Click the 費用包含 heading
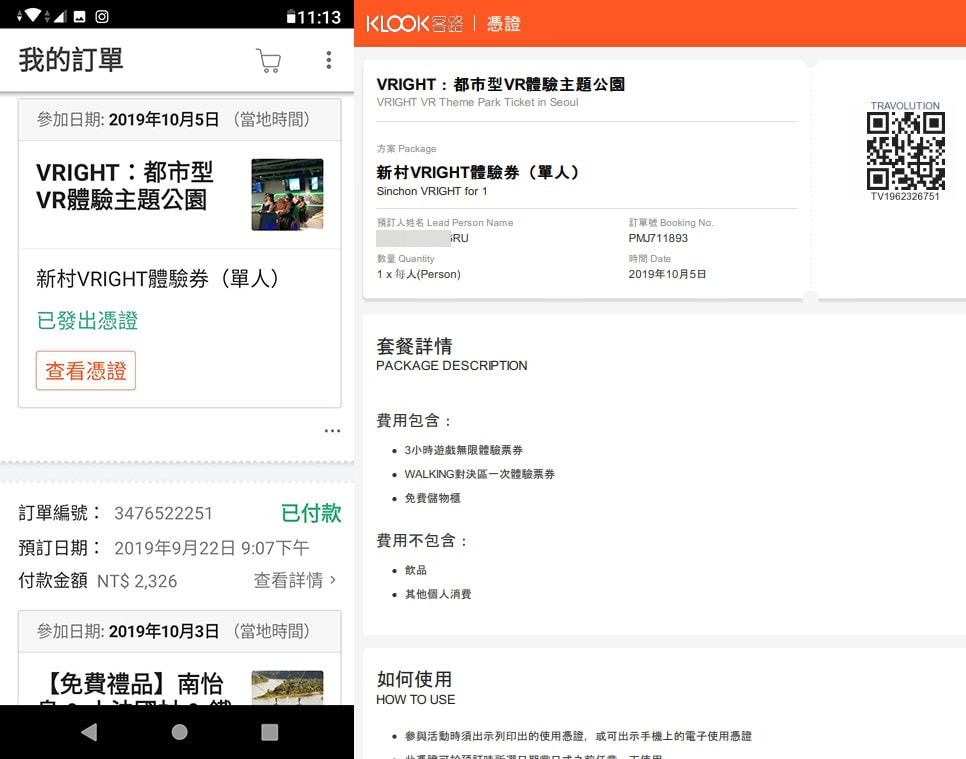This screenshot has height=759, width=966. pyautogui.click(x=413, y=421)
